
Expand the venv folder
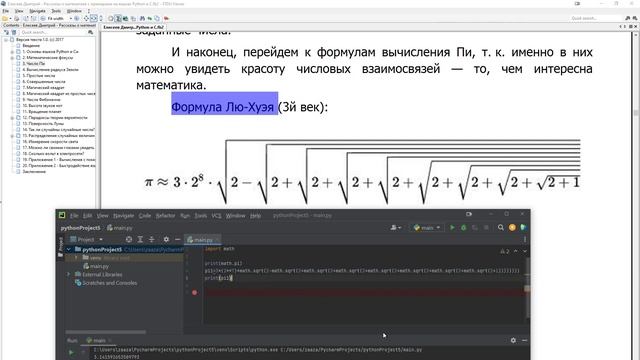pos(76,258)
